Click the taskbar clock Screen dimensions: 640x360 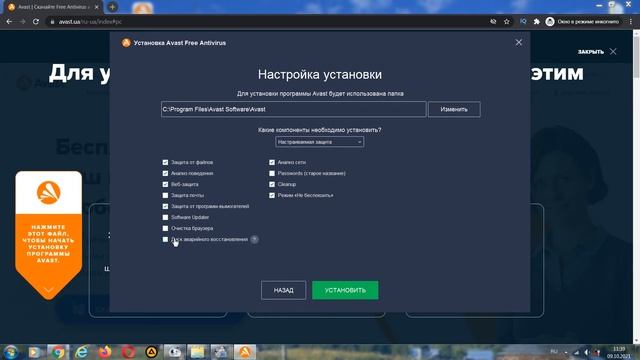(x=619, y=352)
